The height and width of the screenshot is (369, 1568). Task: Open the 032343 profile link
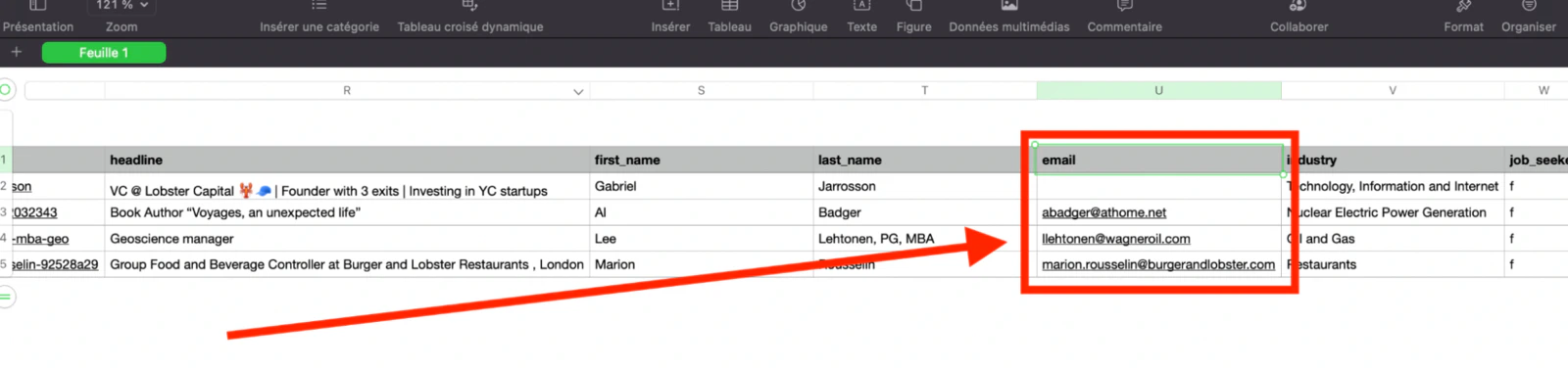[34, 212]
